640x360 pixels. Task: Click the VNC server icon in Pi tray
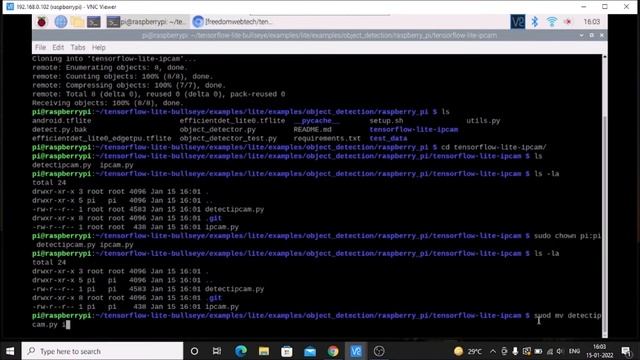coord(518,22)
